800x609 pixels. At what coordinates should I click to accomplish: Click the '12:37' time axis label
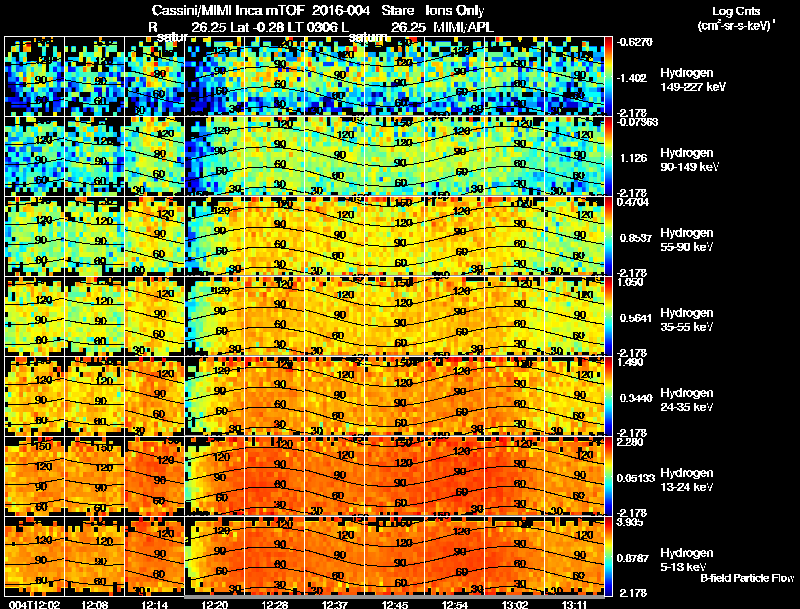pos(335,604)
